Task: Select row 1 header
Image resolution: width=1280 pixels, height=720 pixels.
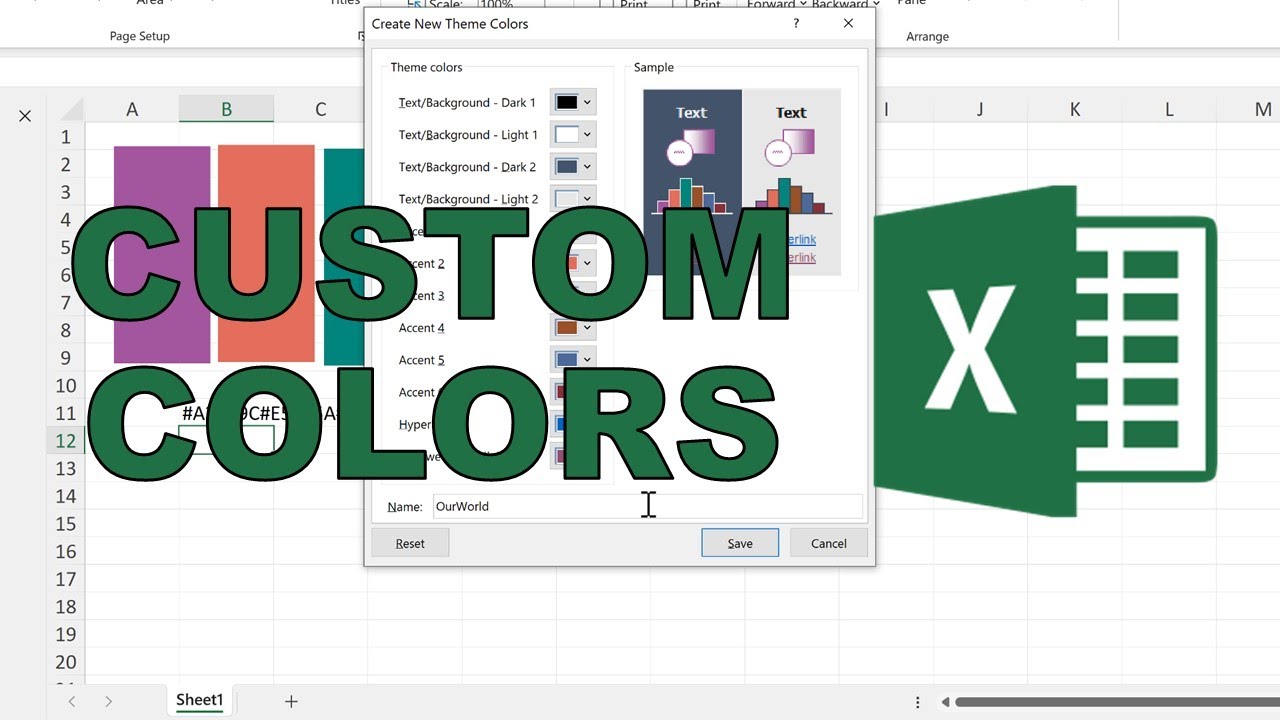Action: [66, 137]
